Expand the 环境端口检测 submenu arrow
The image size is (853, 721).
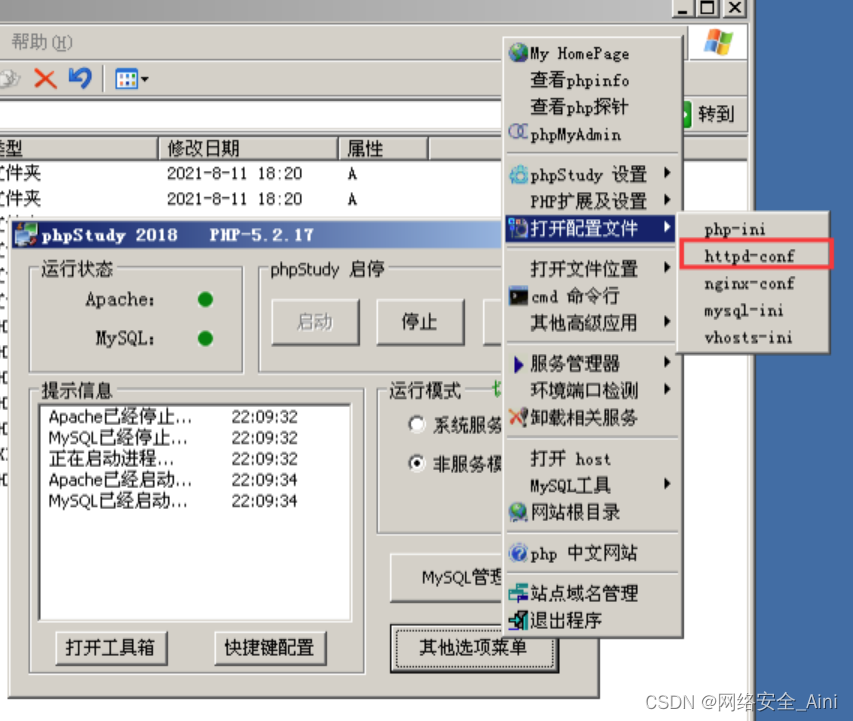pos(667,389)
